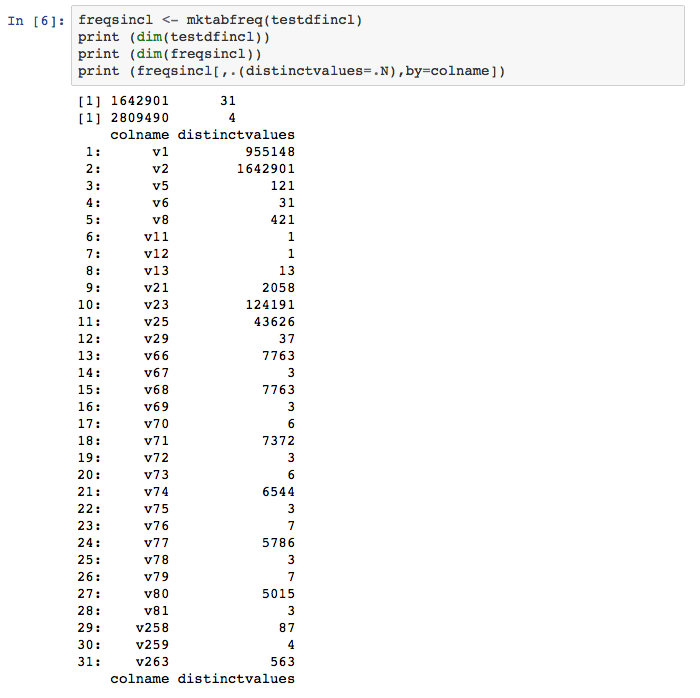Place cursor on print(dim(testdfincl)) line
Screen dimensions: 700x698
coord(158,38)
